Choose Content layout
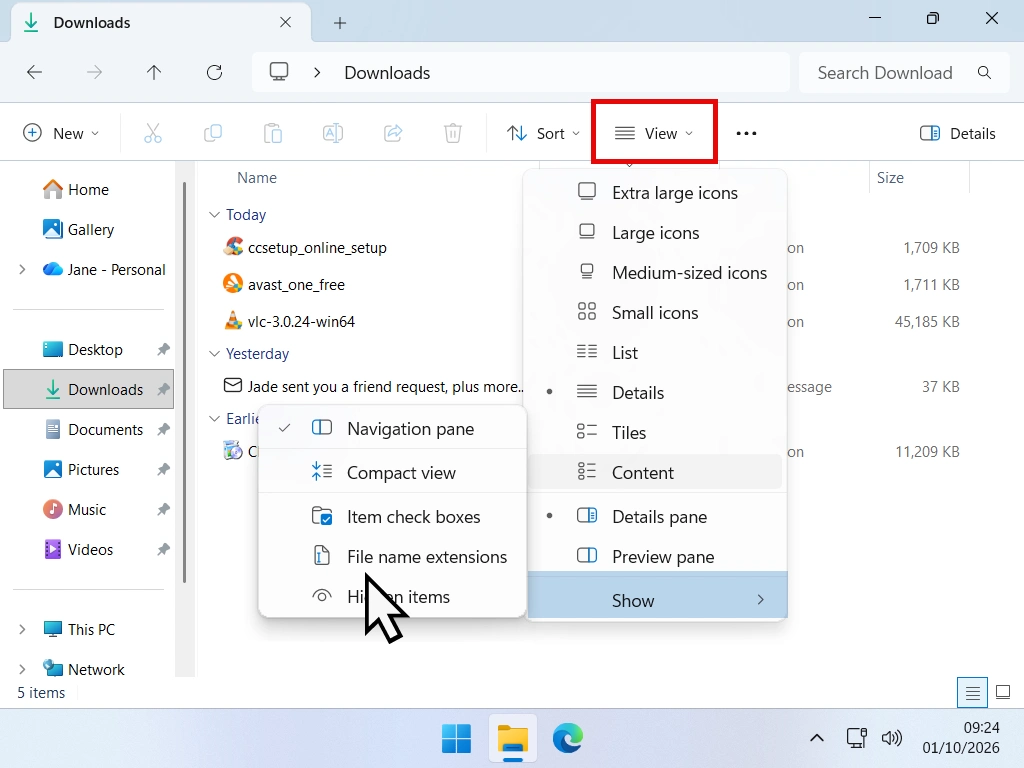 (655, 472)
